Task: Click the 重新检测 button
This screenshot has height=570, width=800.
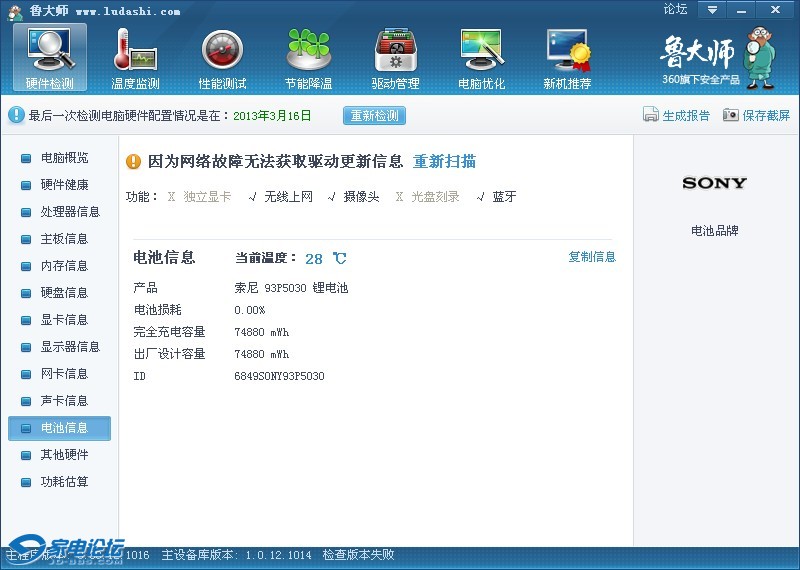Action: pyautogui.click(x=374, y=115)
